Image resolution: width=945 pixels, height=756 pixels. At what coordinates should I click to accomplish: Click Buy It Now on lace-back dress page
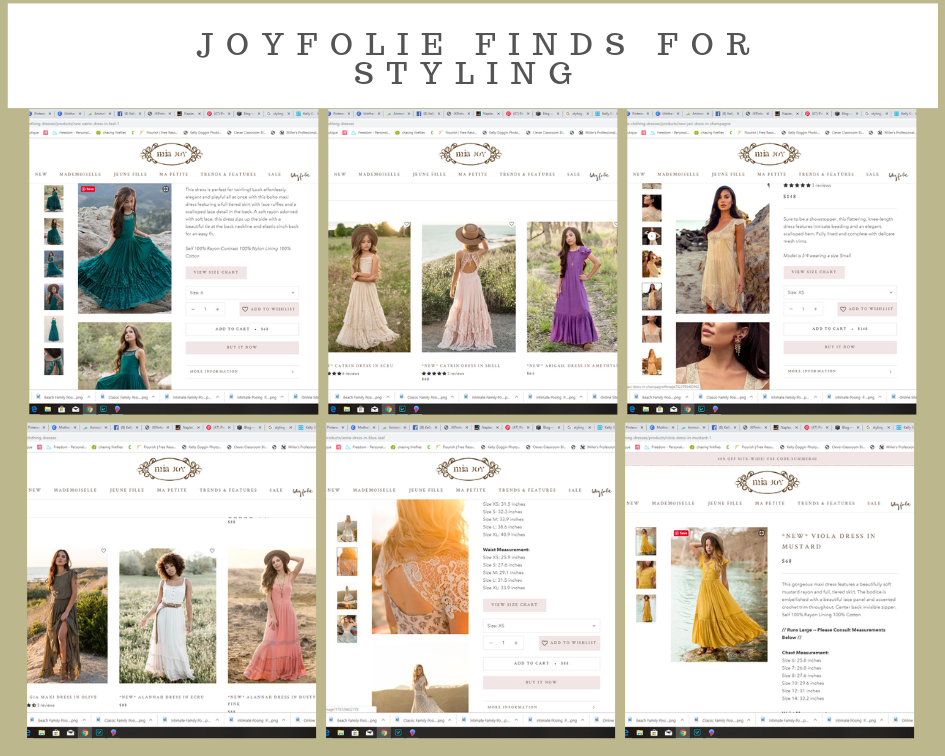tap(541, 682)
